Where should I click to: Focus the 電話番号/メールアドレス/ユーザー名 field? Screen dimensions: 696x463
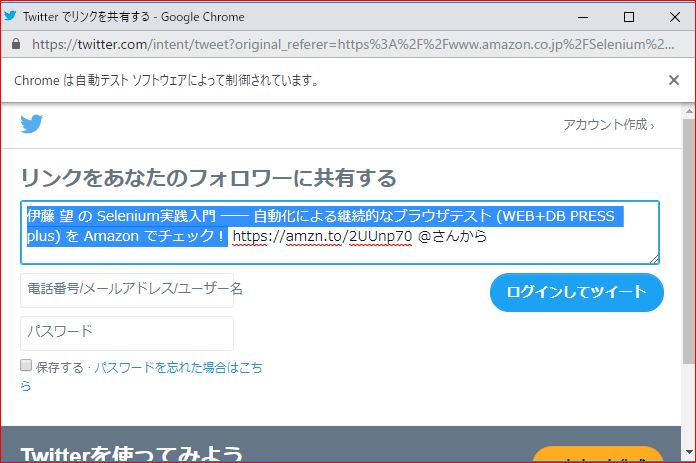coord(127,290)
